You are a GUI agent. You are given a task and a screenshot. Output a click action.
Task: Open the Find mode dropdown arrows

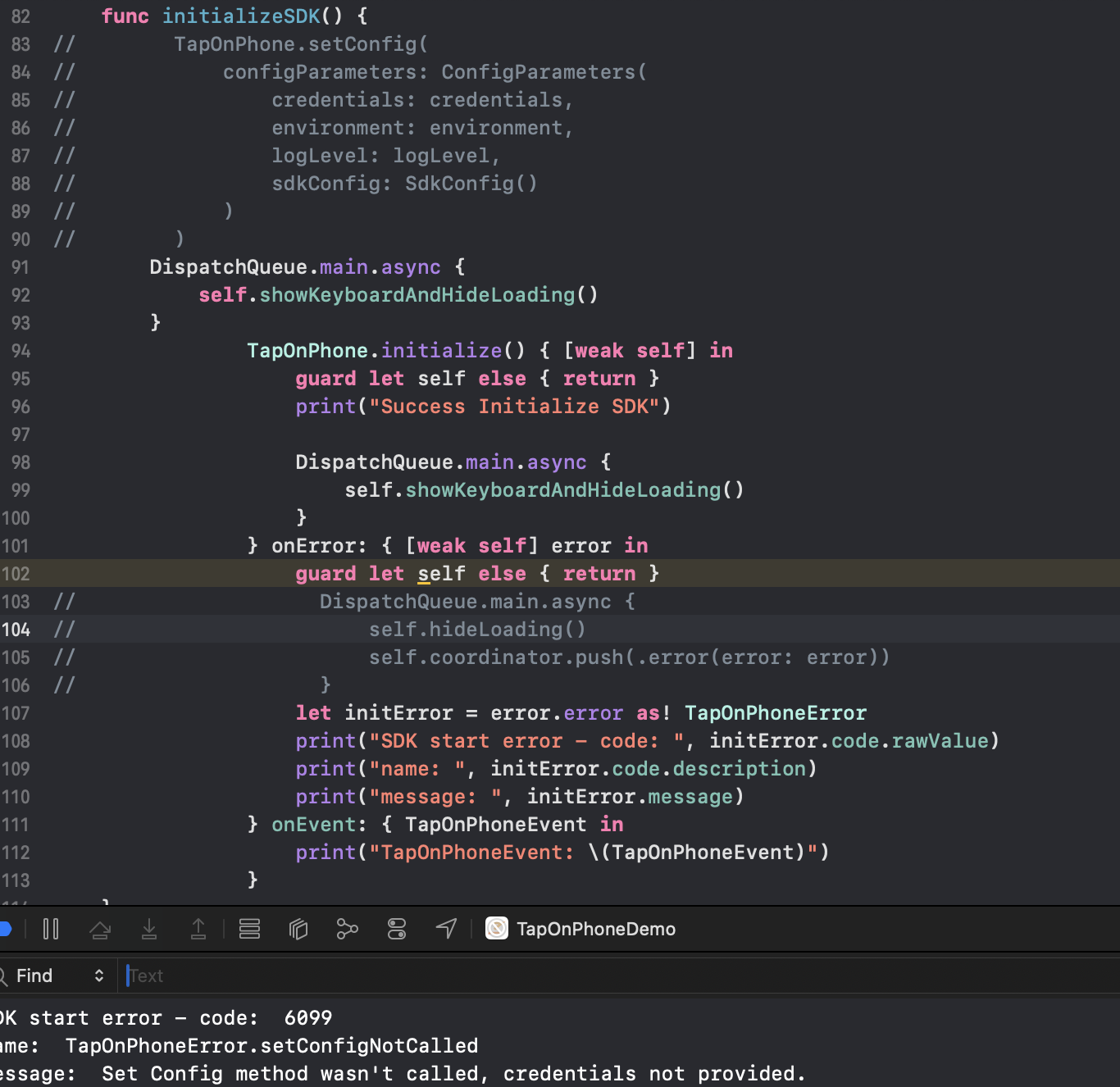(99, 976)
